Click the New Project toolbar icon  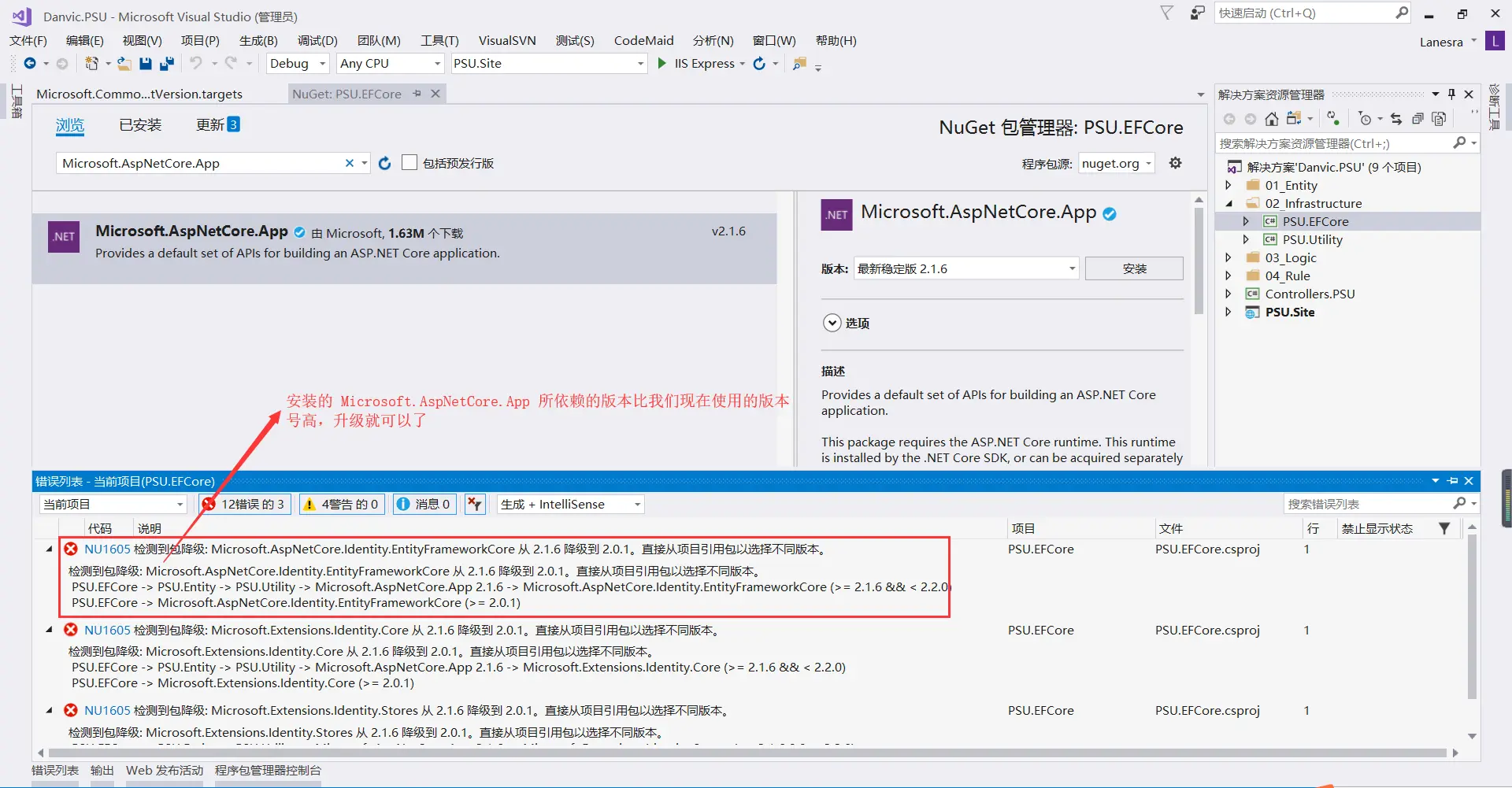point(92,64)
